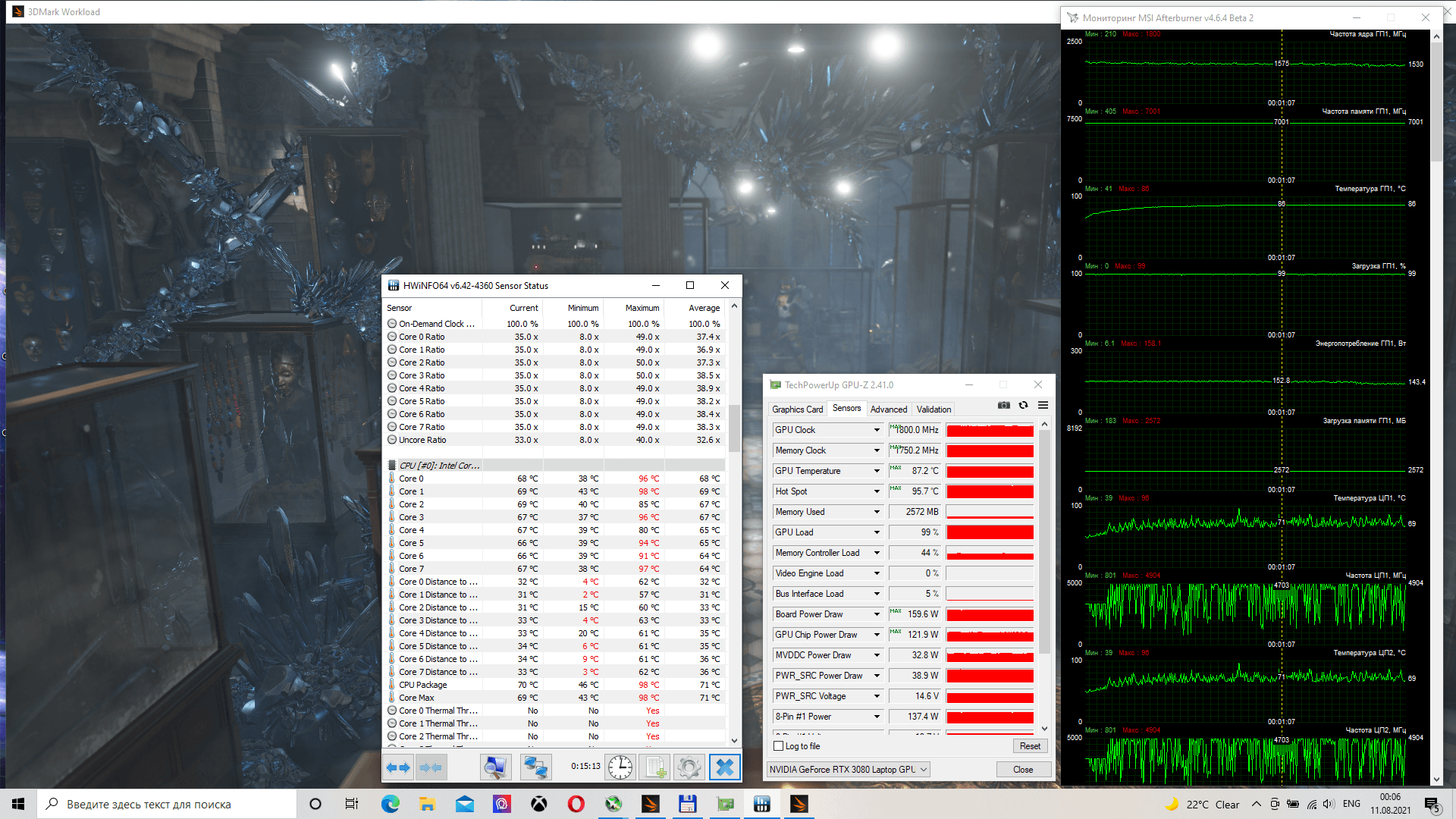Screen dimensions: 1456x819
Task: Click GPU-Z refresh arrows icon
Action: point(1023,406)
